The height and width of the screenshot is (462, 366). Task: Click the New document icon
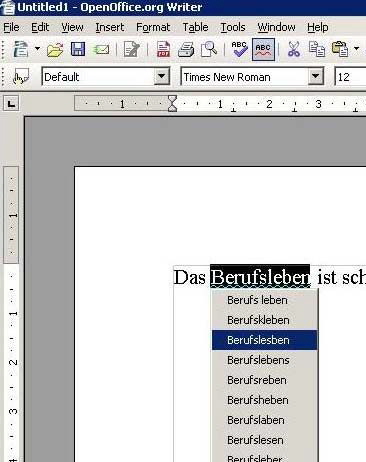[20, 49]
